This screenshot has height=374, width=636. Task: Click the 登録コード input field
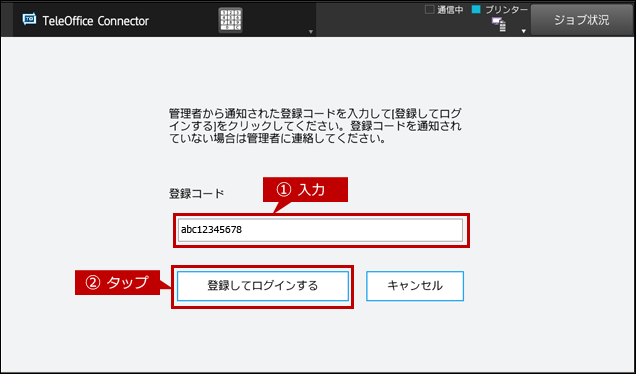(320, 230)
